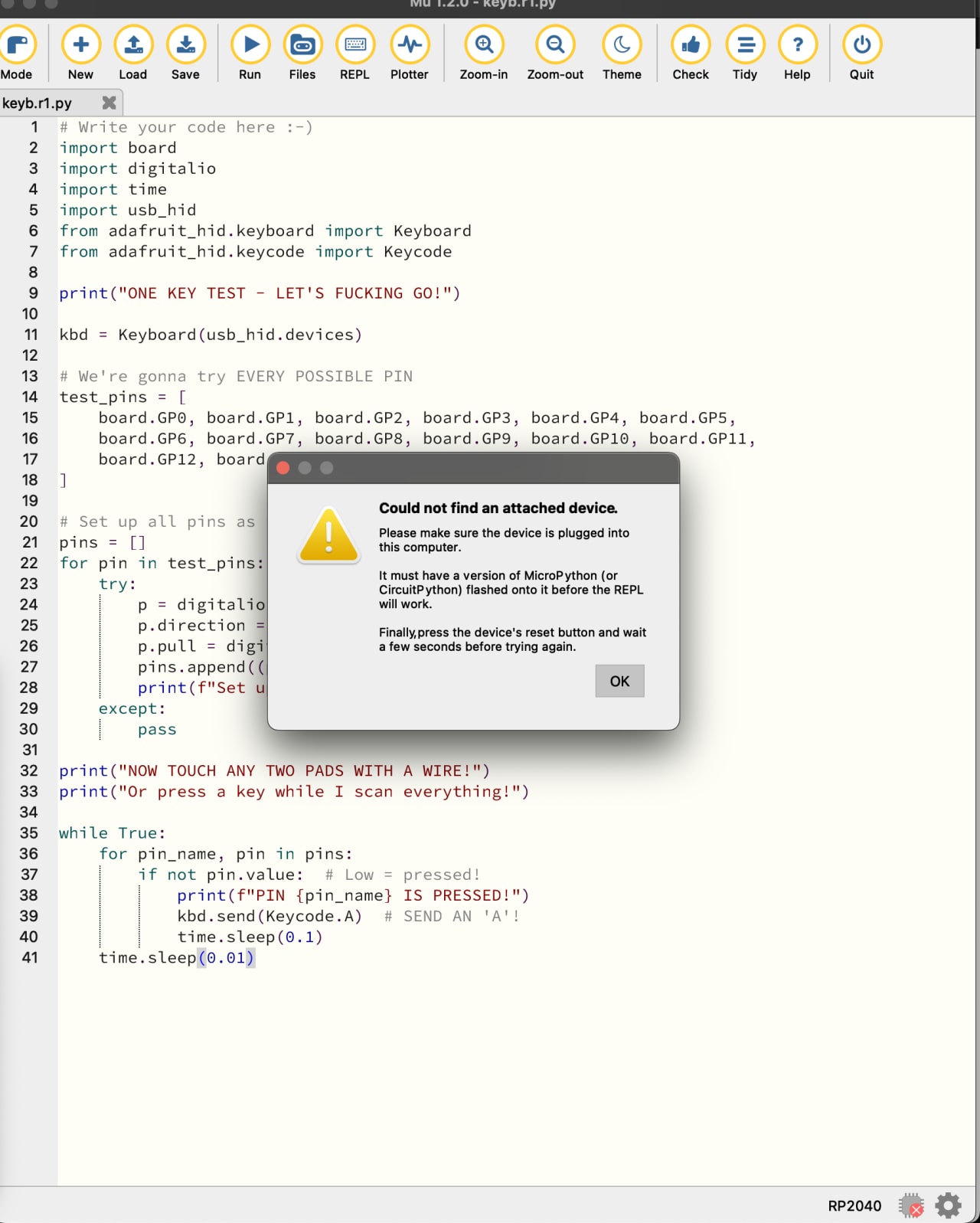Open Mu administration gear icon

(948, 1205)
